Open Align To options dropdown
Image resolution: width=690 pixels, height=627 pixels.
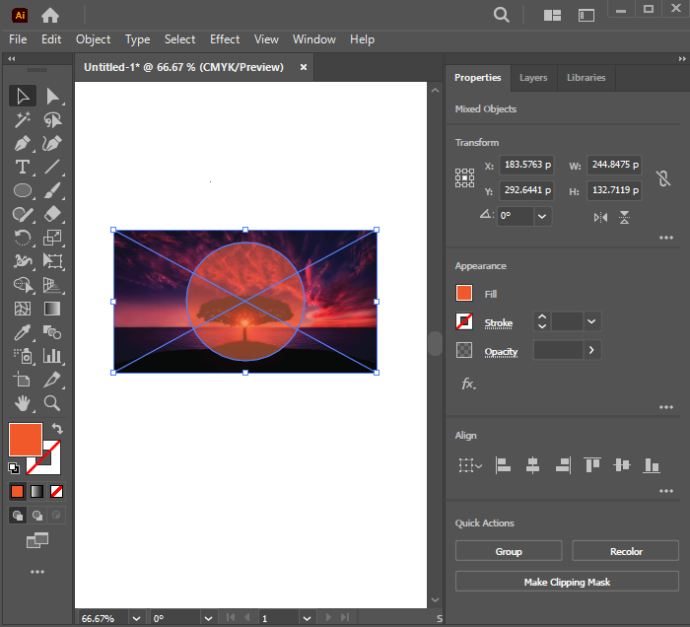pos(470,466)
